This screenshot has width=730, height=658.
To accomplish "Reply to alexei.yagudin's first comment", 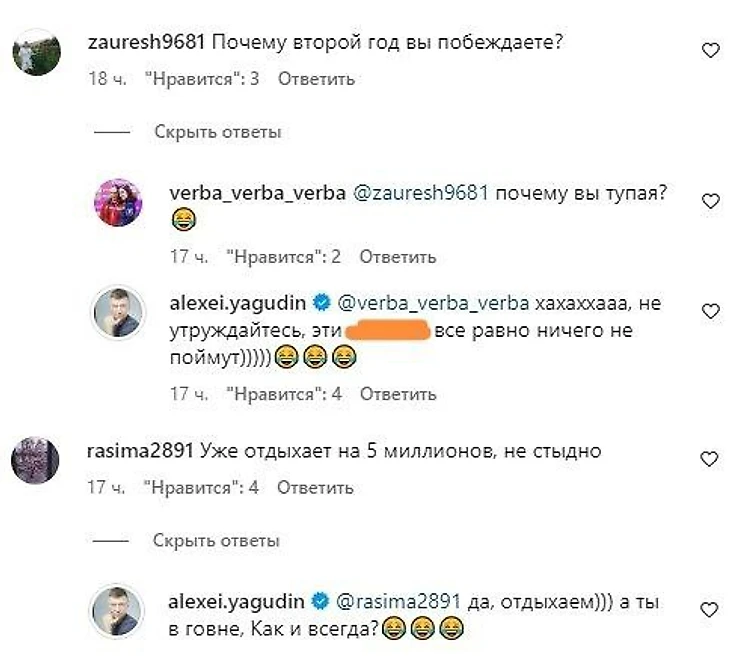I will click(x=398, y=394).
